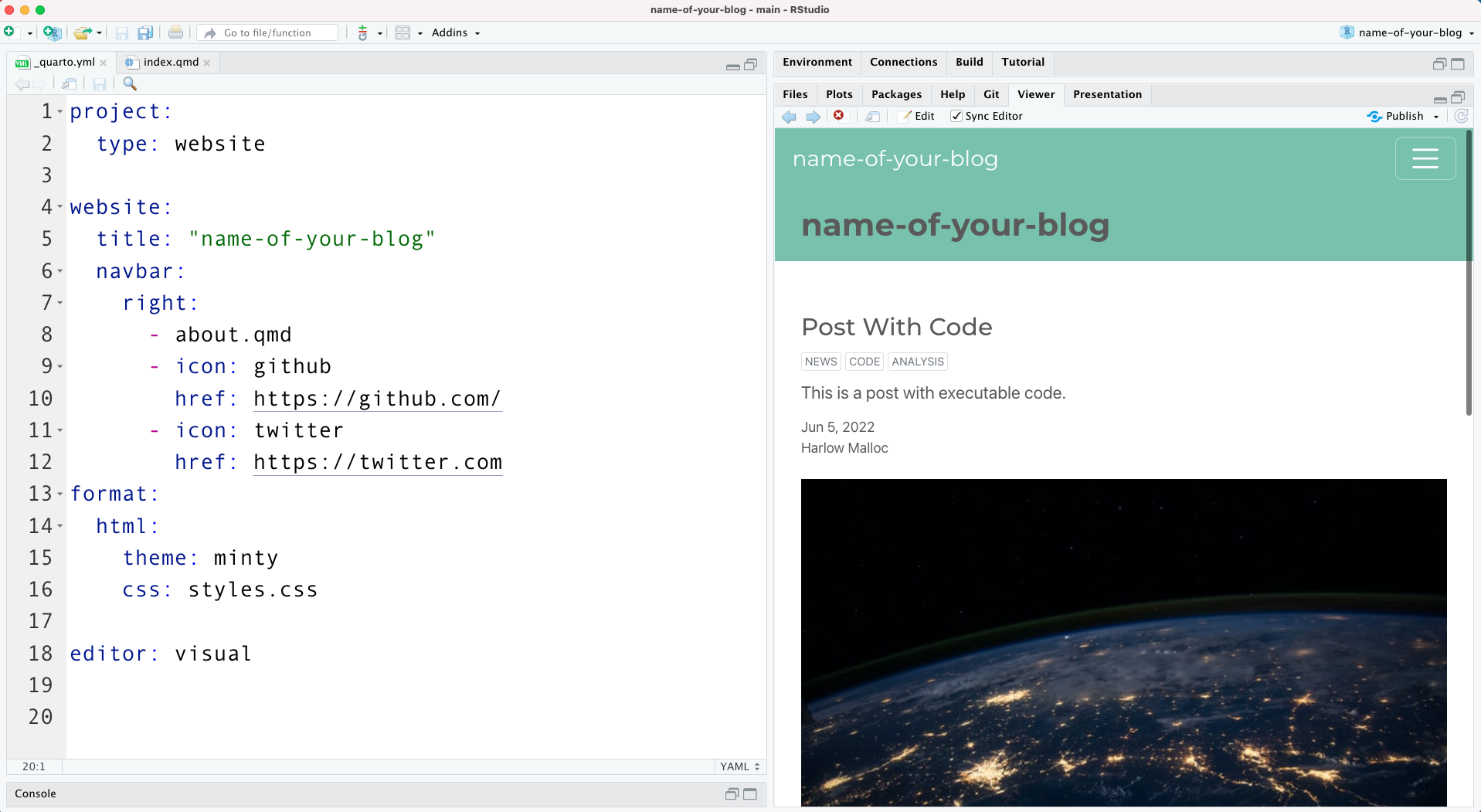
Task: Open the Environment tab
Action: [x=817, y=62]
